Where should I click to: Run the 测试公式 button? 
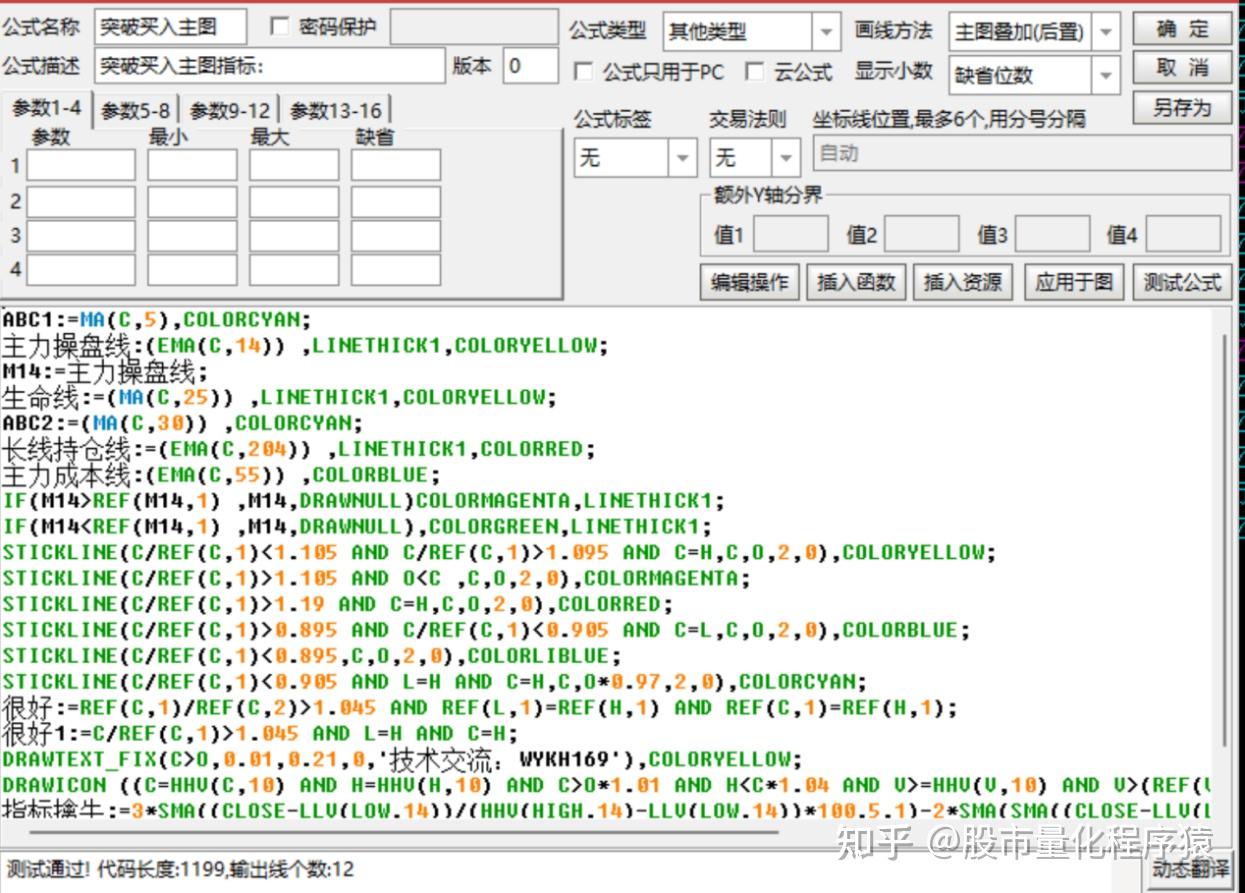pos(1182,282)
